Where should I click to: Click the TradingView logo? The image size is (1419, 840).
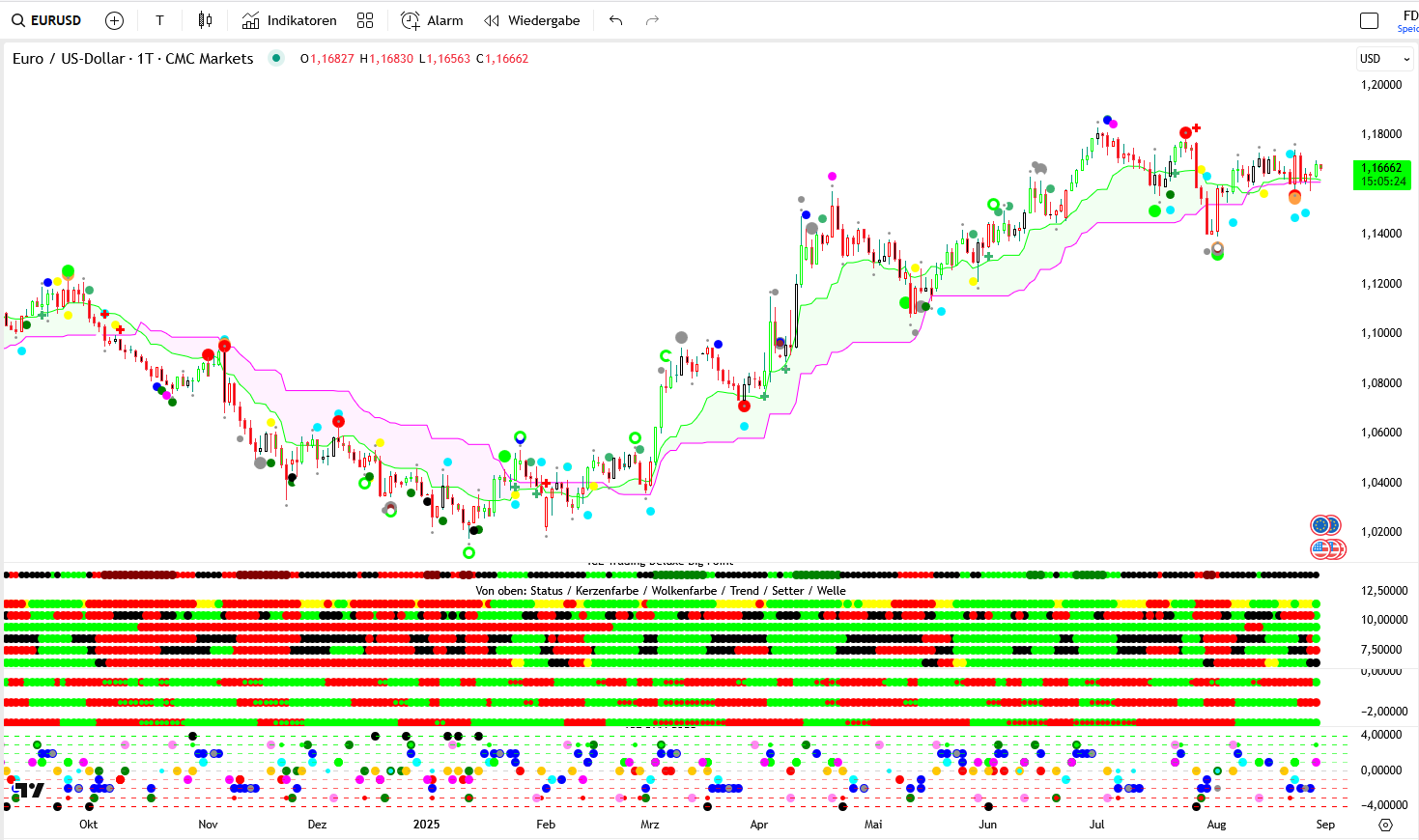28,790
